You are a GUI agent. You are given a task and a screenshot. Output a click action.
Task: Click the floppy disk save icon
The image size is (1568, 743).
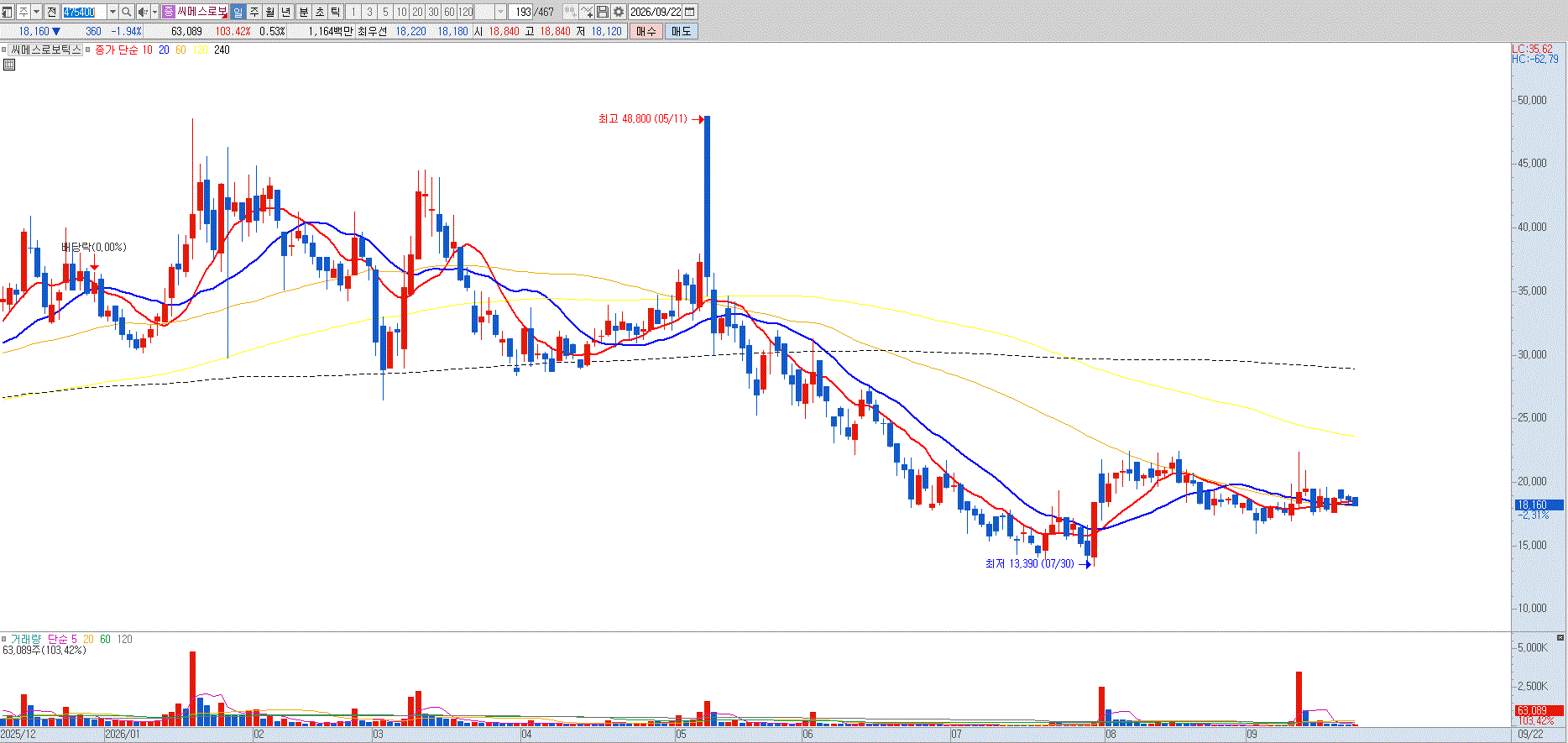[603, 12]
